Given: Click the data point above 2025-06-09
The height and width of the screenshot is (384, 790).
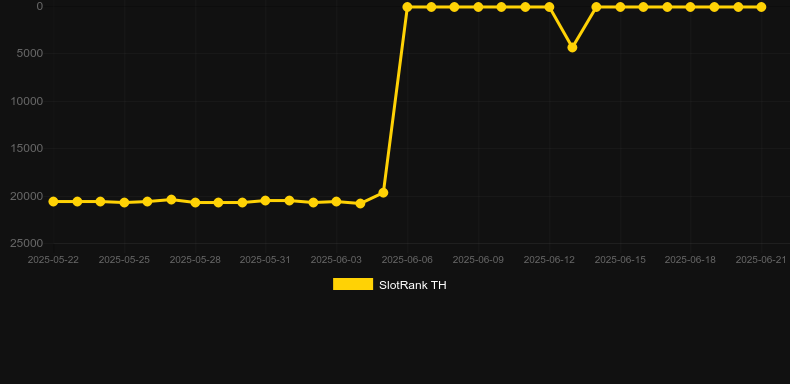Looking at the screenshot, I should (478, 7).
